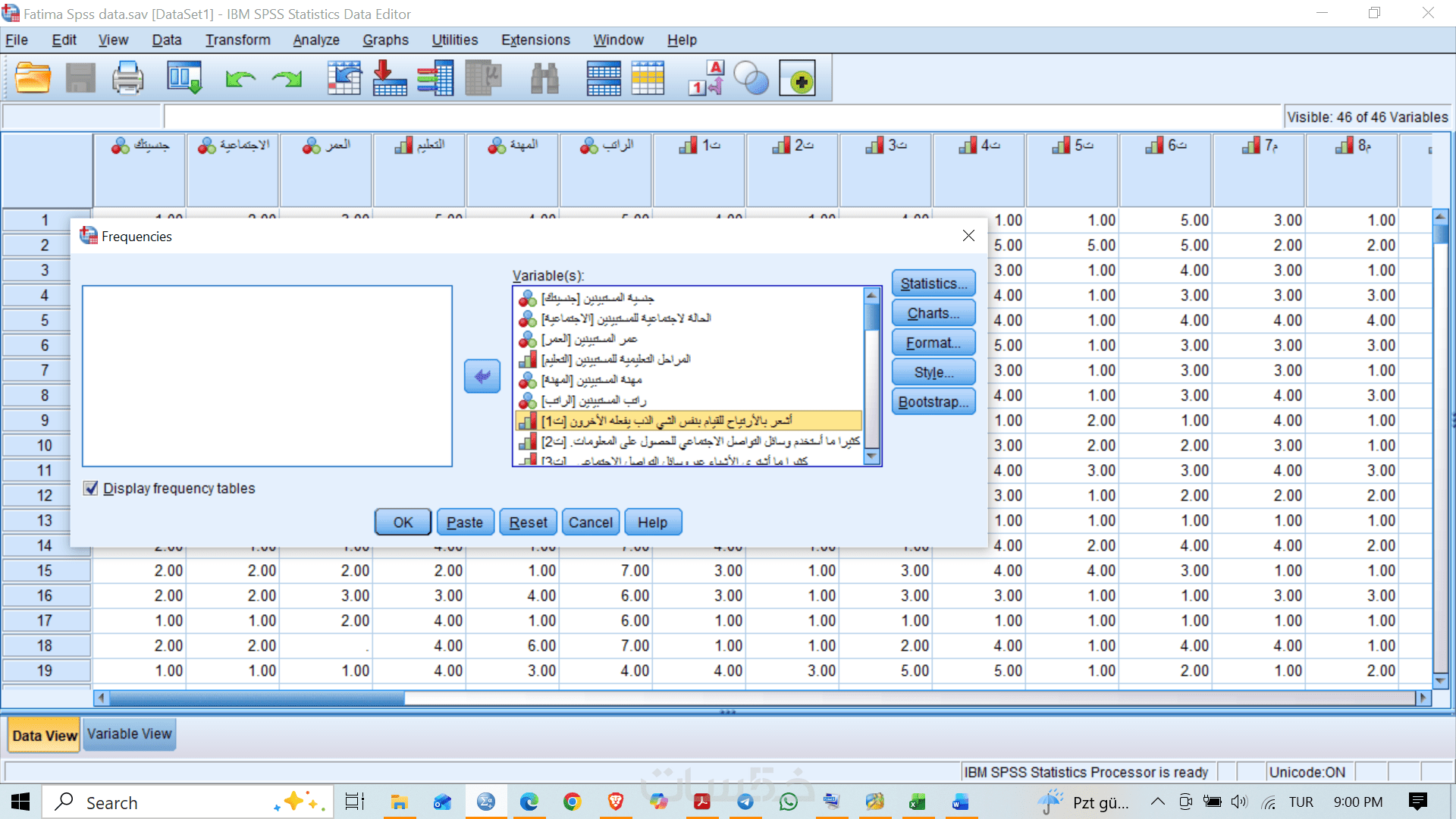
Task: Click the Find binoculars icon
Action: pyautogui.click(x=544, y=78)
